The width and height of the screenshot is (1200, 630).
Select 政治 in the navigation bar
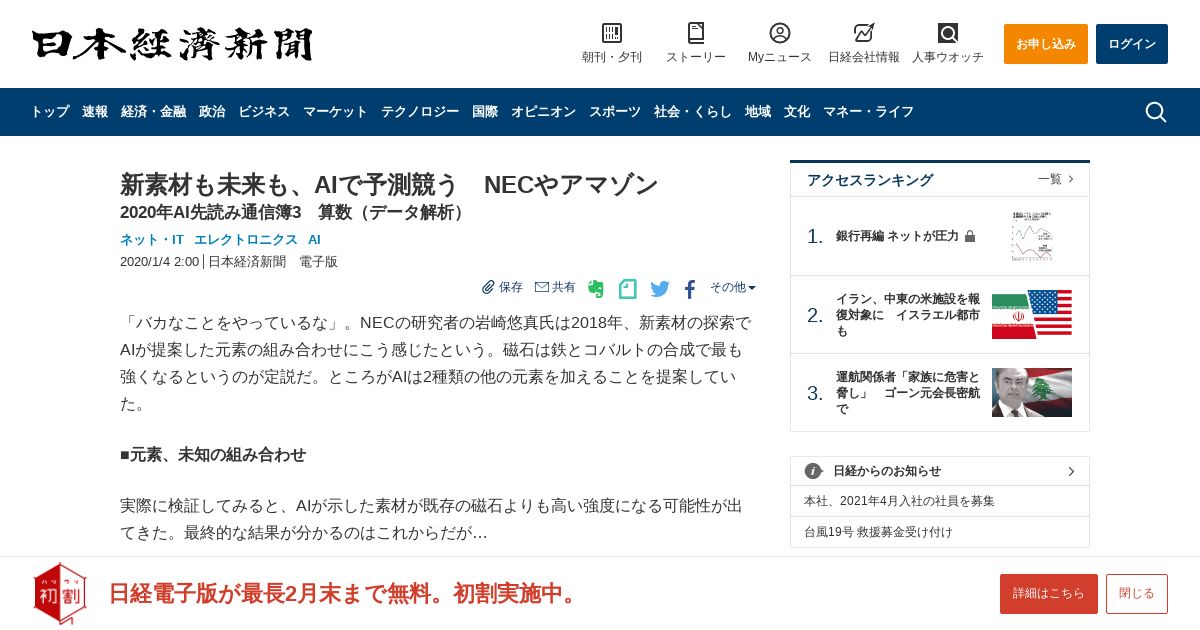click(x=212, y=112)
